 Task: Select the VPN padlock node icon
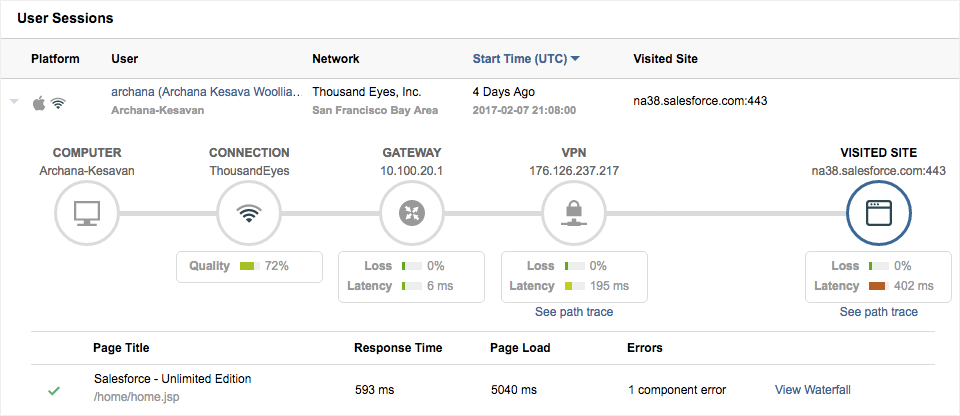pos(573,213)
